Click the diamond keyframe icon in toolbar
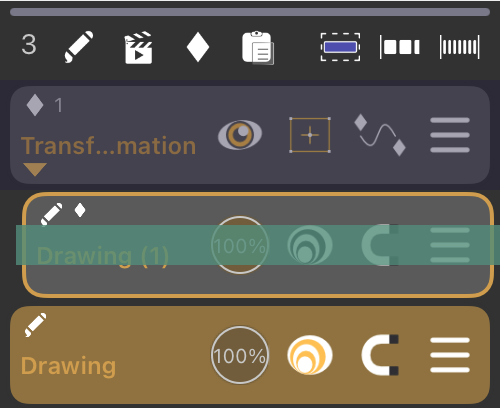 tap(198, 47)
